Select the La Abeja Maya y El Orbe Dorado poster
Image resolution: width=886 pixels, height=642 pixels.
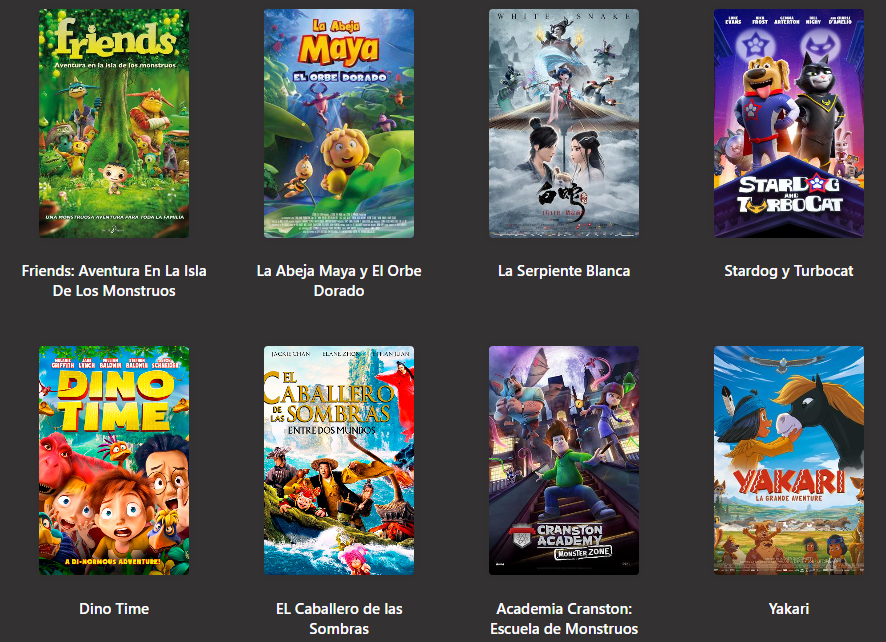[338, 123]
